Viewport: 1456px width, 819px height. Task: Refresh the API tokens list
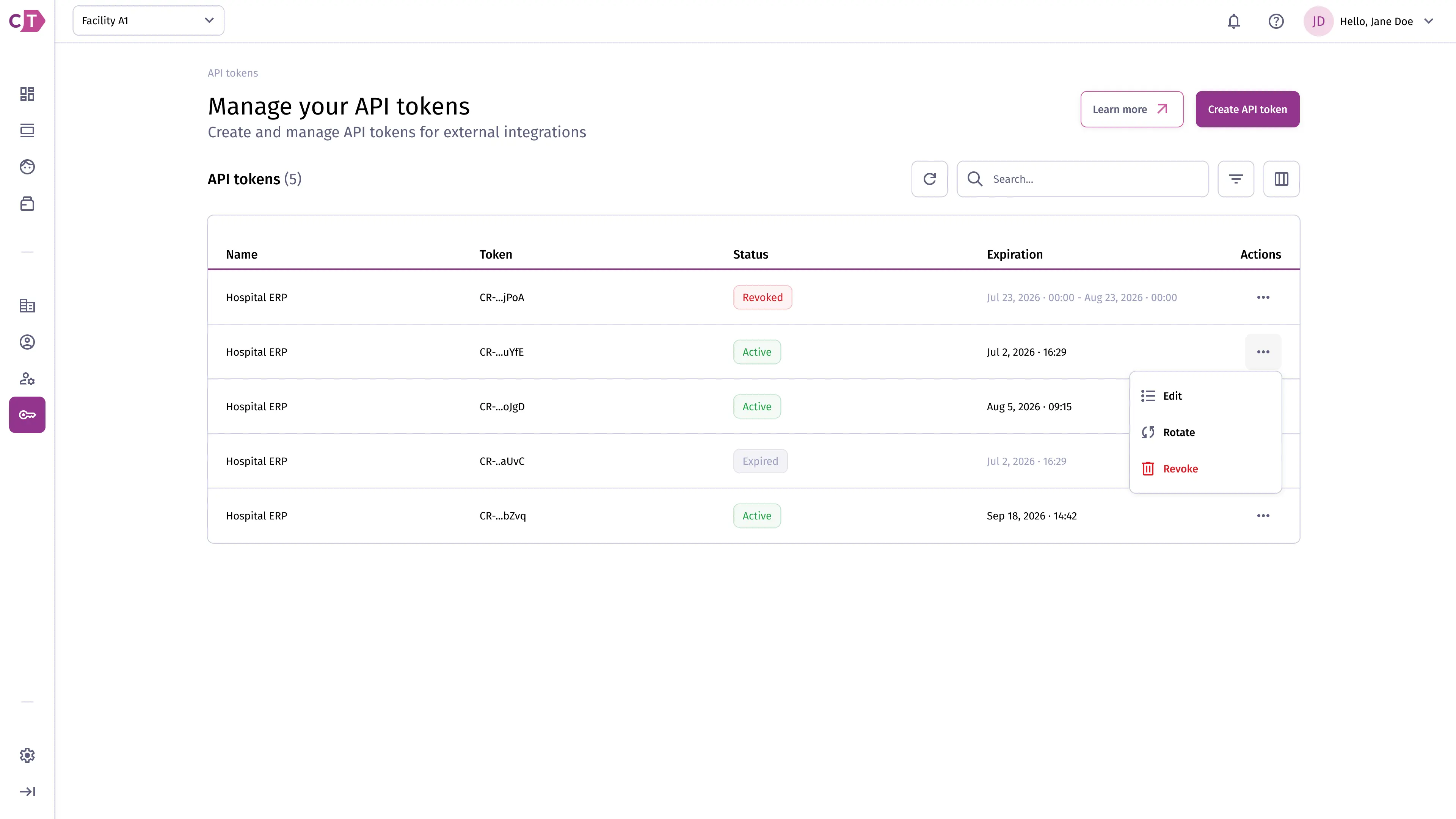(x=930, y=179)
